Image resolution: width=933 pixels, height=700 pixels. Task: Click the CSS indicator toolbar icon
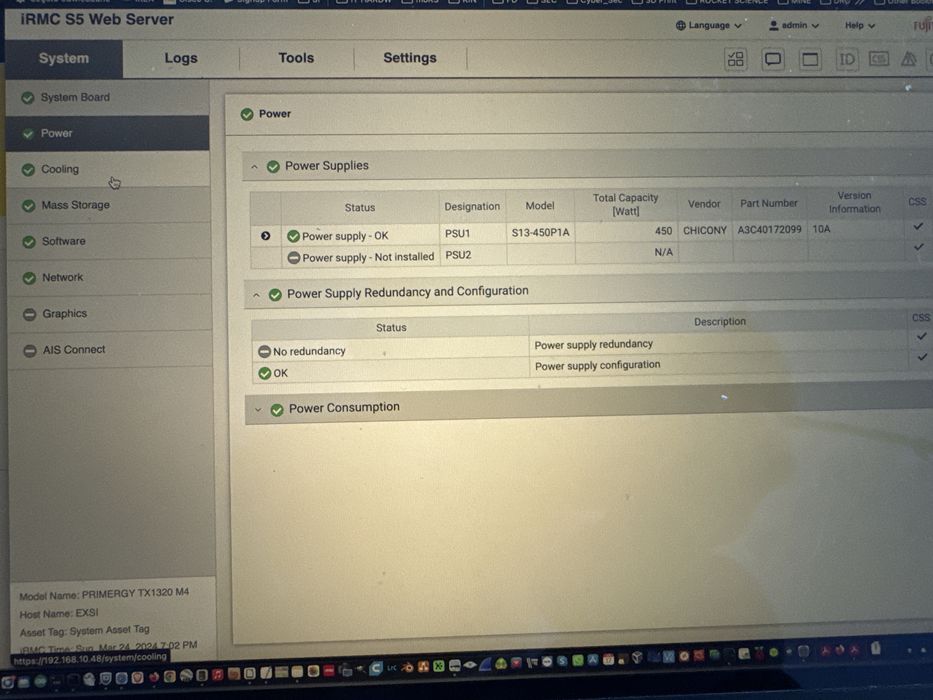pos(879,59)
